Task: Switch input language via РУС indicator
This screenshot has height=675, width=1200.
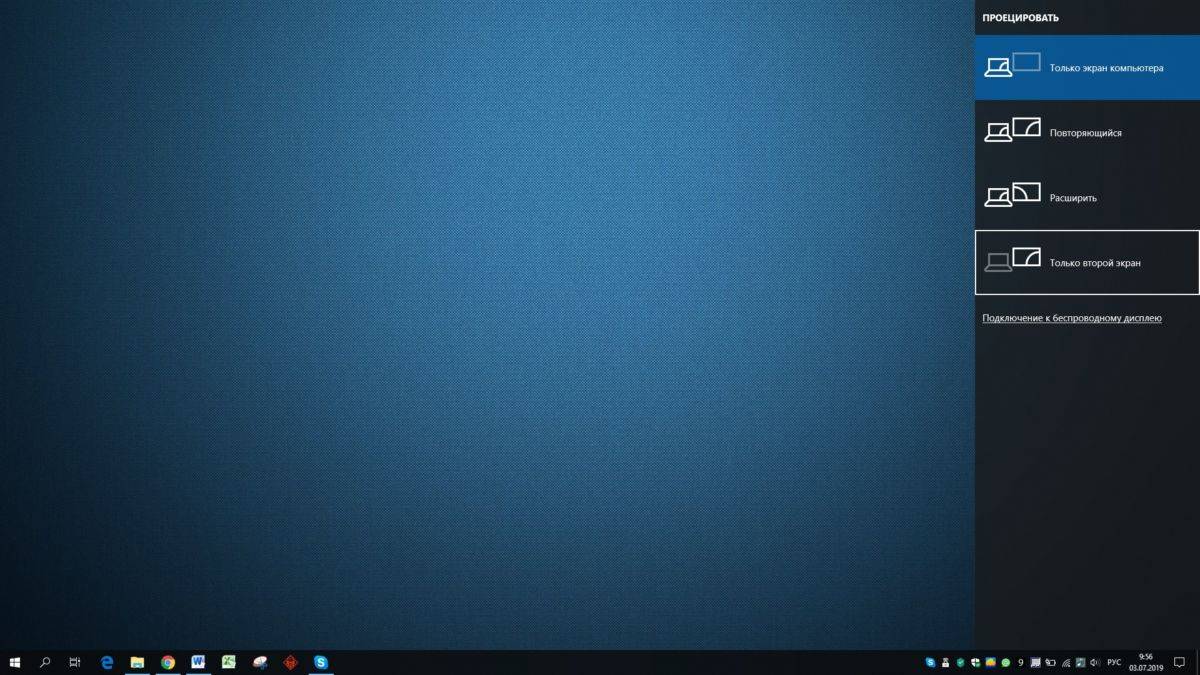Action: pyautogui.click(x=1114, y=662)
